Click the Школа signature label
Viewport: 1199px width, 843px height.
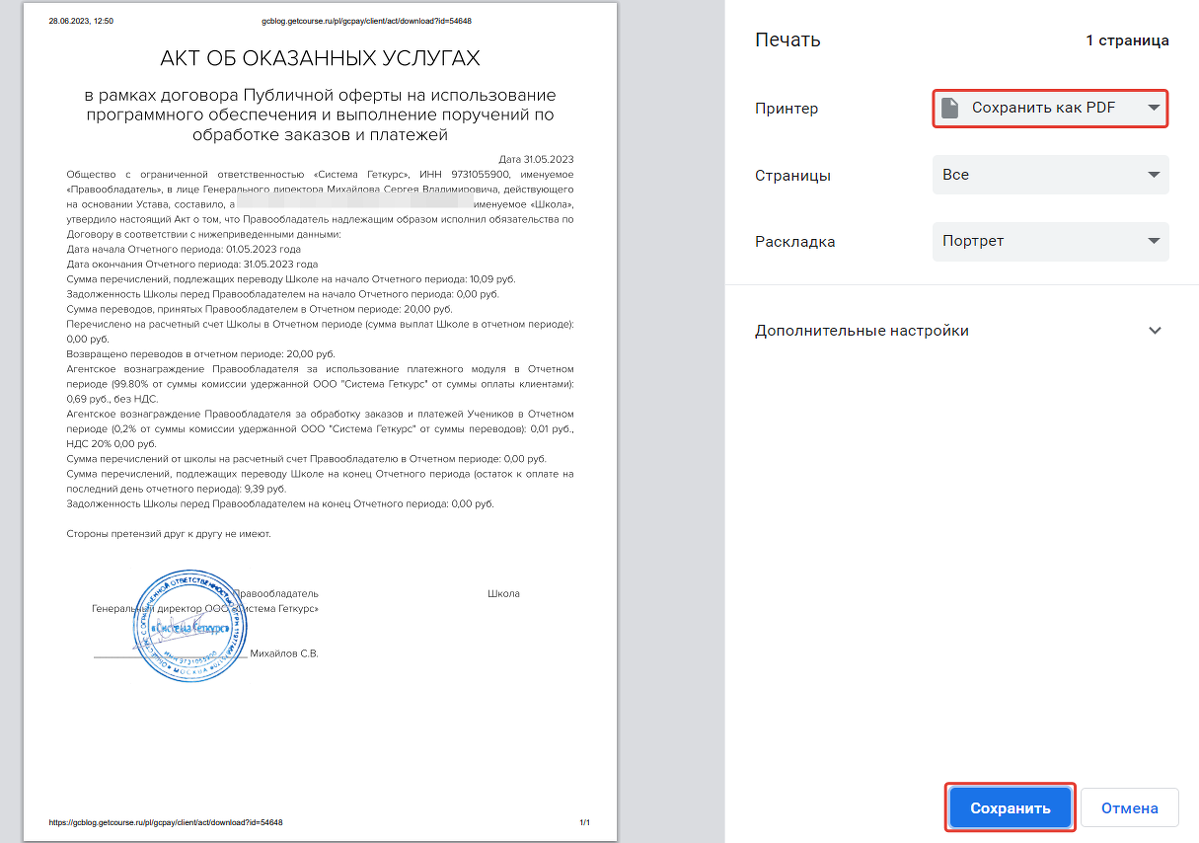pyautogui.click(x=503, y=594)
